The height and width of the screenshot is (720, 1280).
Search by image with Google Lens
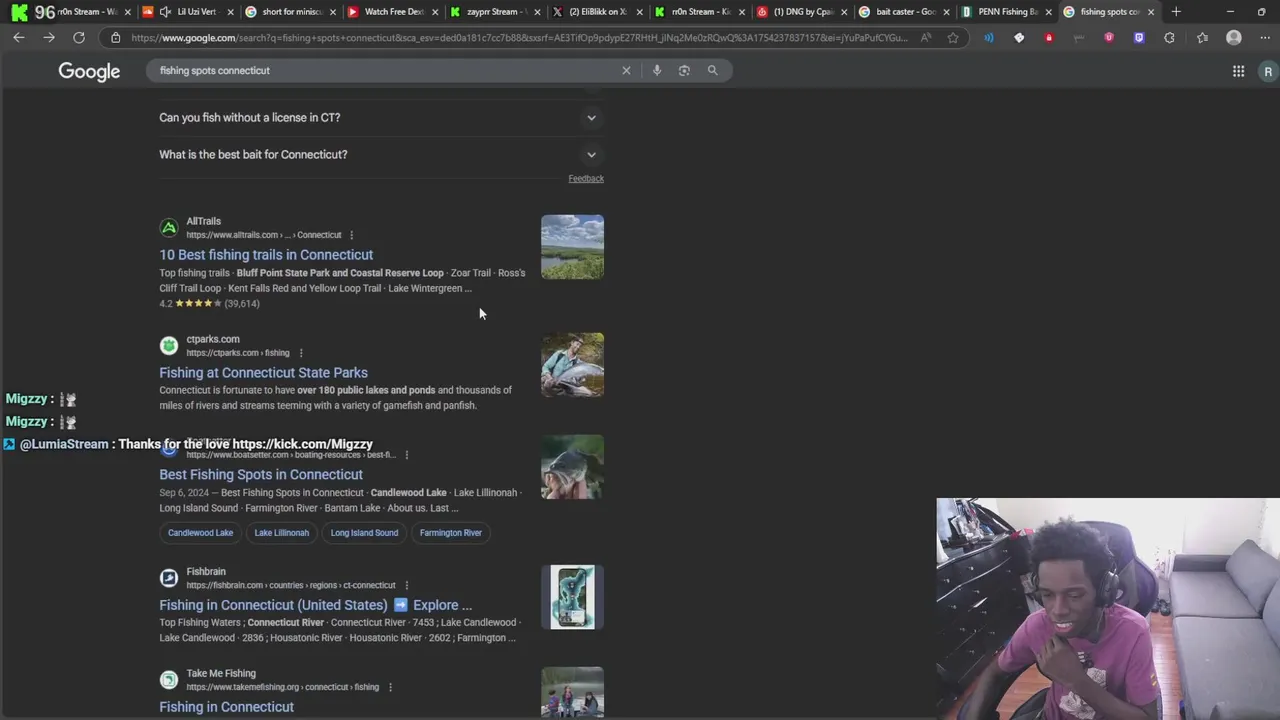[x=684, y=70]
